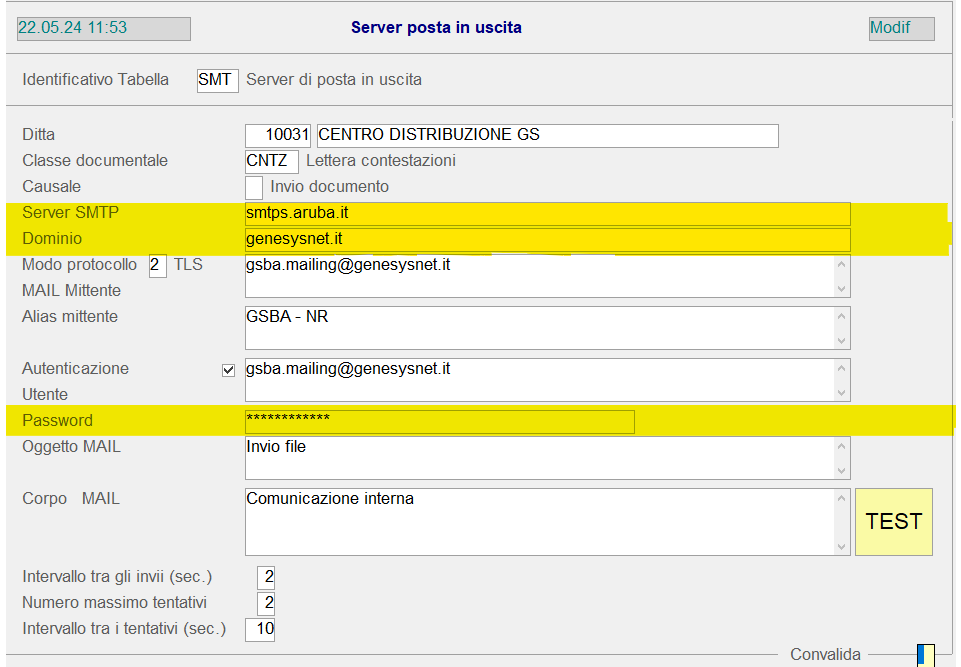Click the Convalida box
Image resolution: width=961 pixels, height=667 pixels.
point(926,655)
